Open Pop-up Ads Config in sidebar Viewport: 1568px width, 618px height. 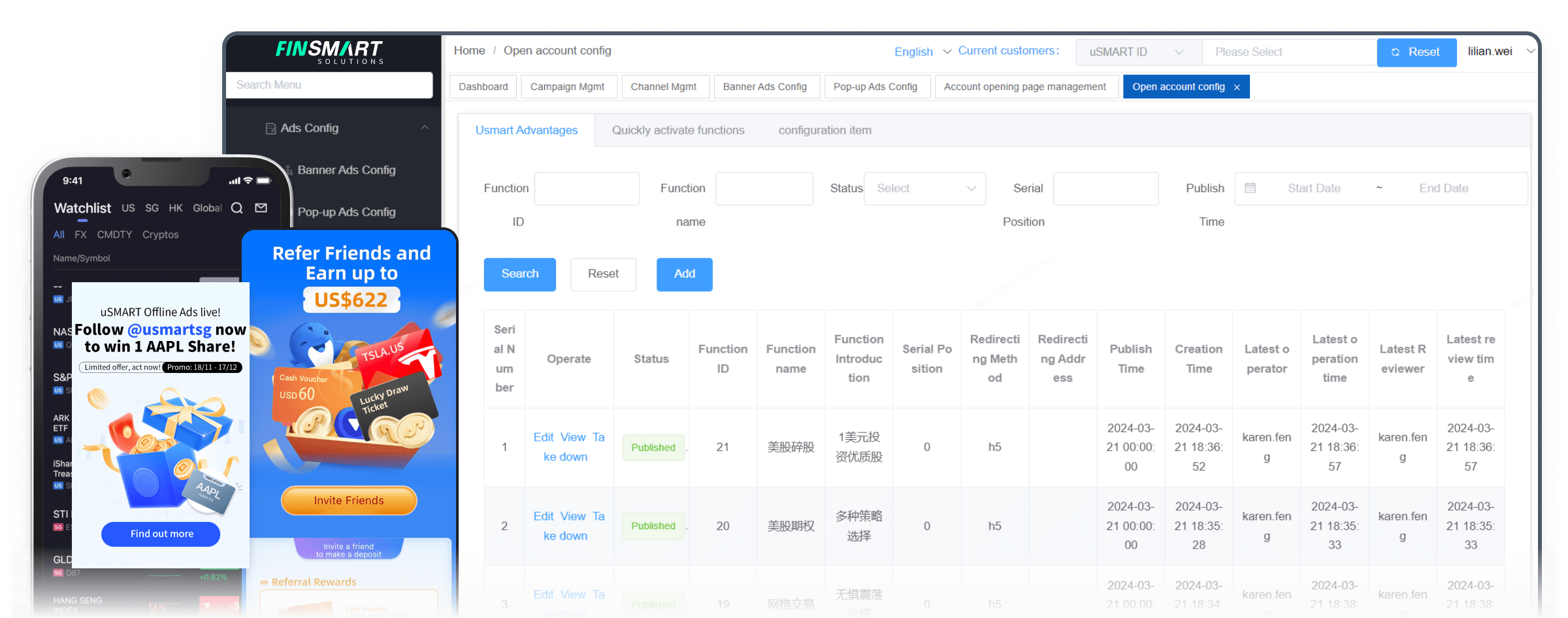[x=346, y=212]
